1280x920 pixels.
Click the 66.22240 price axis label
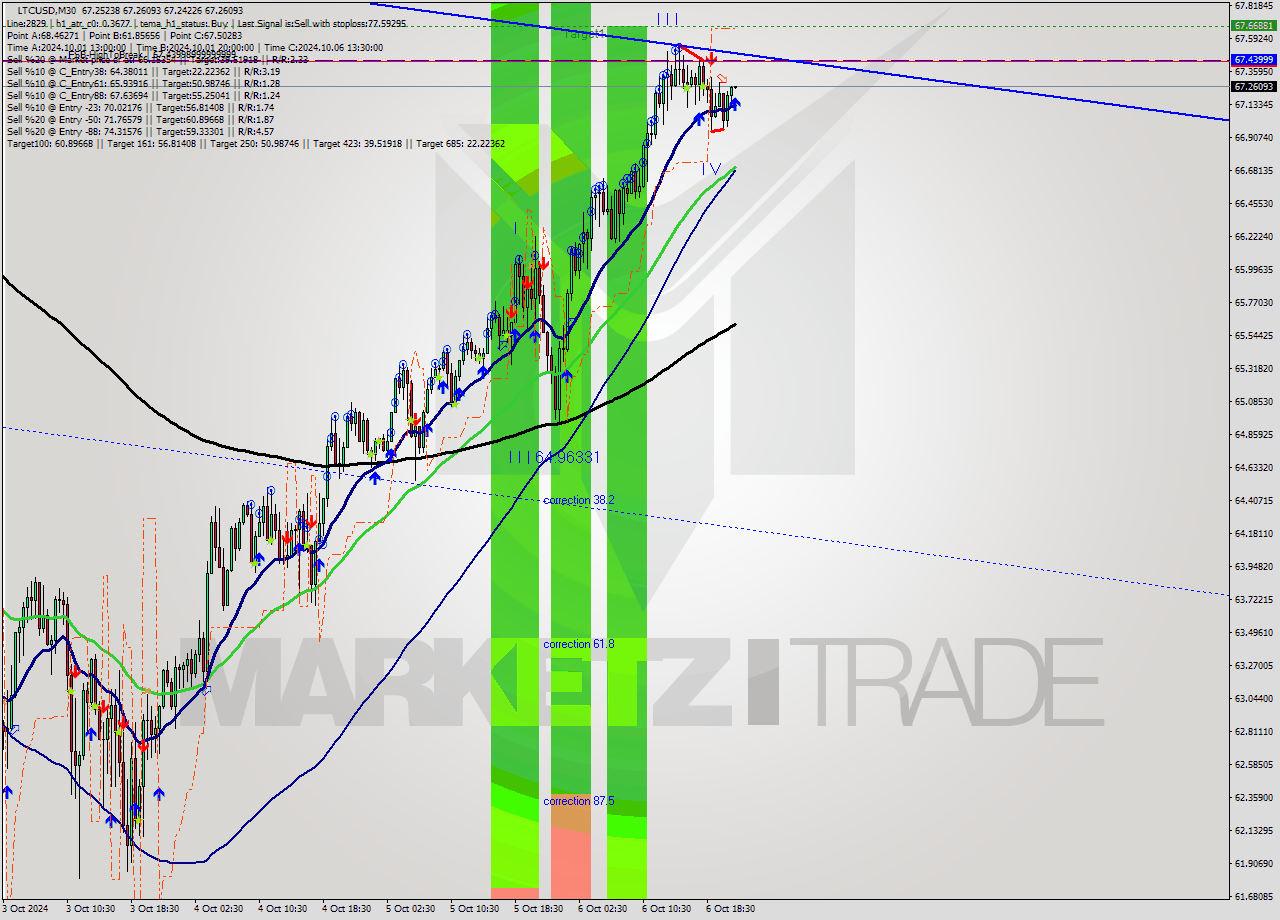click(1253, 236)
